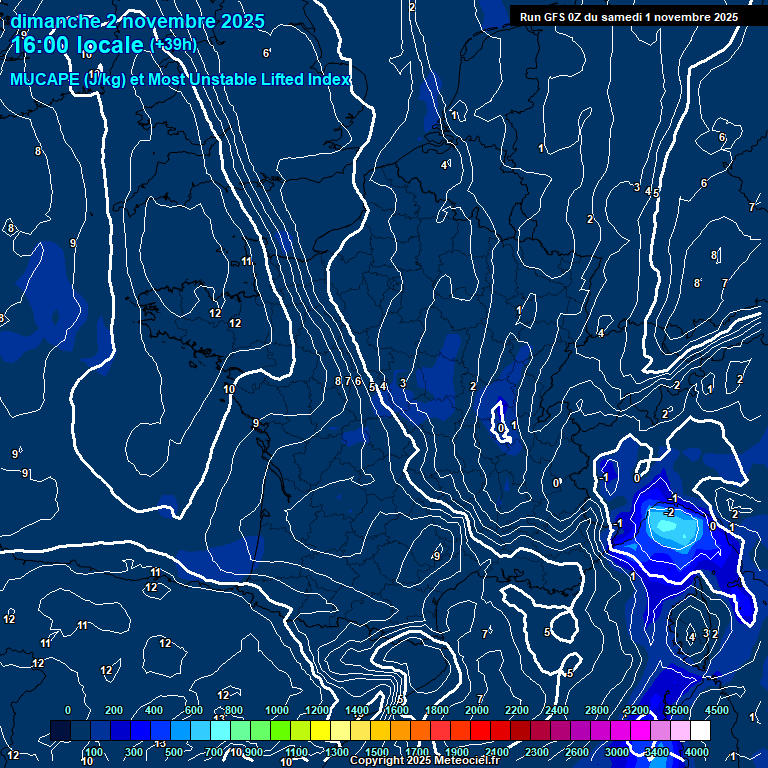Click the 'MUCAPE (J/kg) et Most Unstable Lifted Index' caption
This screenshot has width=768, height=768.
tap(180, 79)
